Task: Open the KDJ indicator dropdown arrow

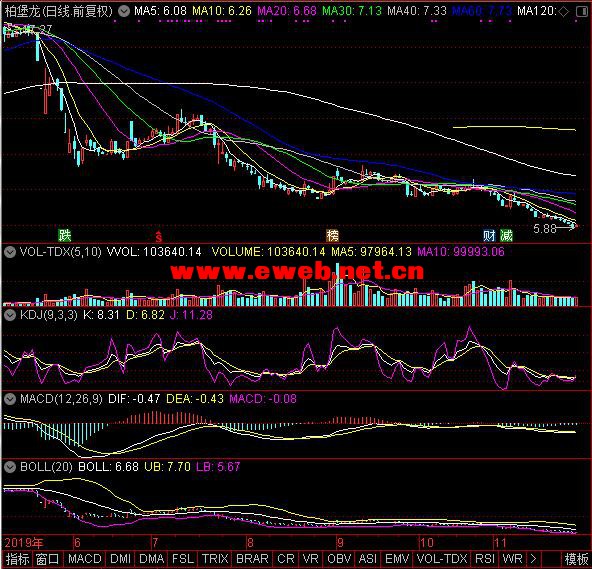Action: (x=10, y=315)
